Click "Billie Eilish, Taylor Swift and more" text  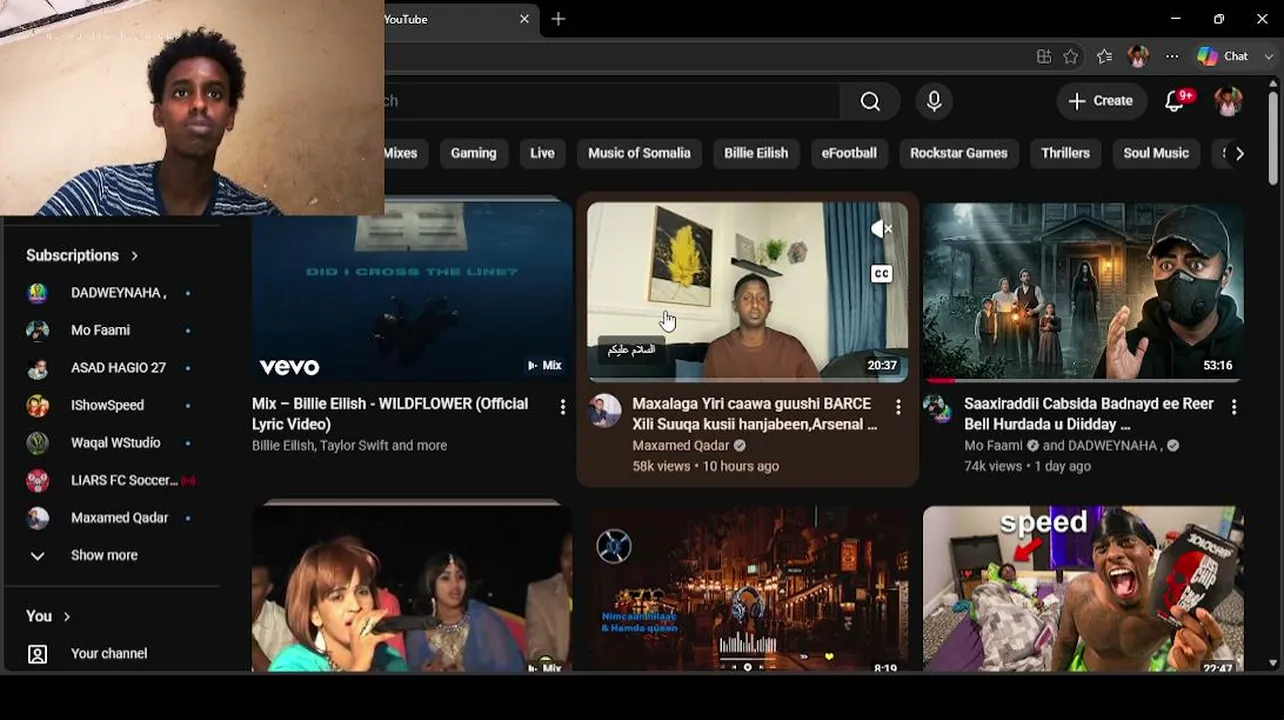tap(350, 446)
